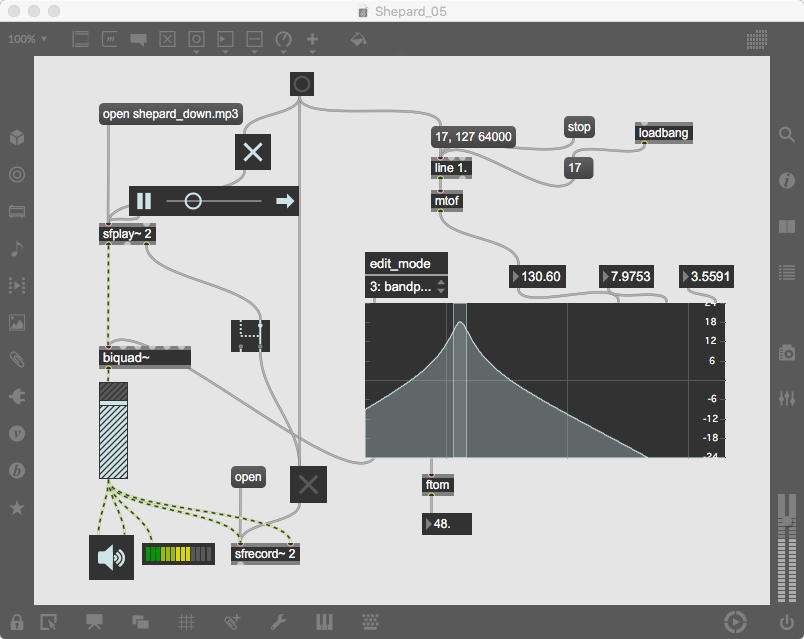Click the '17' message box
The height and width of the screenshot is (639, 804).
[578, 168]
